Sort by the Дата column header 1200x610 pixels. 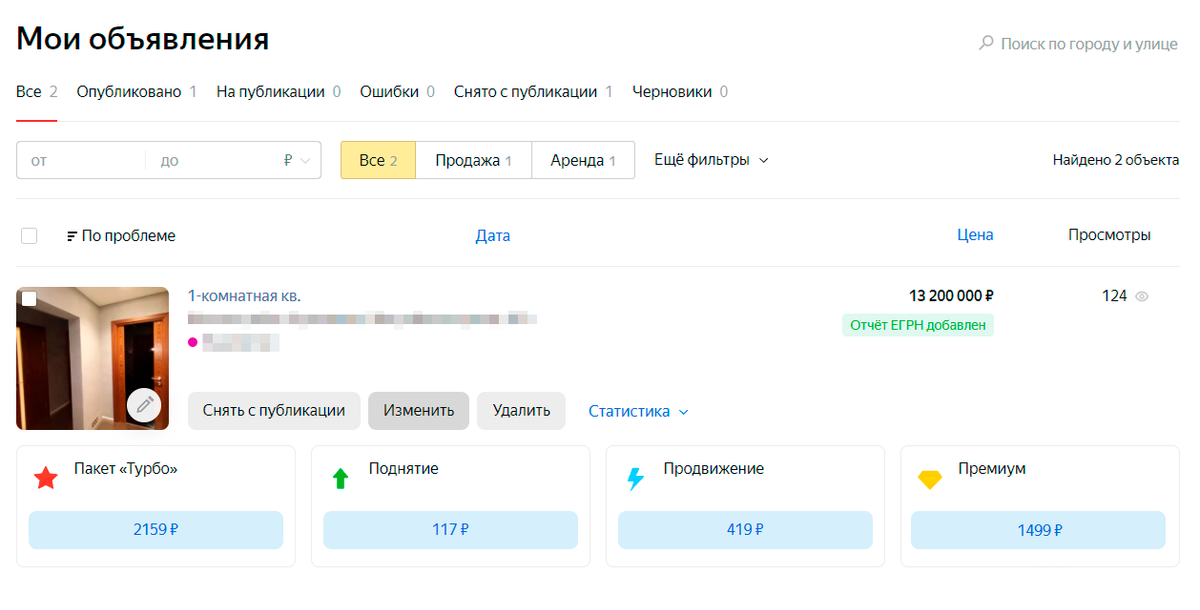coord(493,236)
